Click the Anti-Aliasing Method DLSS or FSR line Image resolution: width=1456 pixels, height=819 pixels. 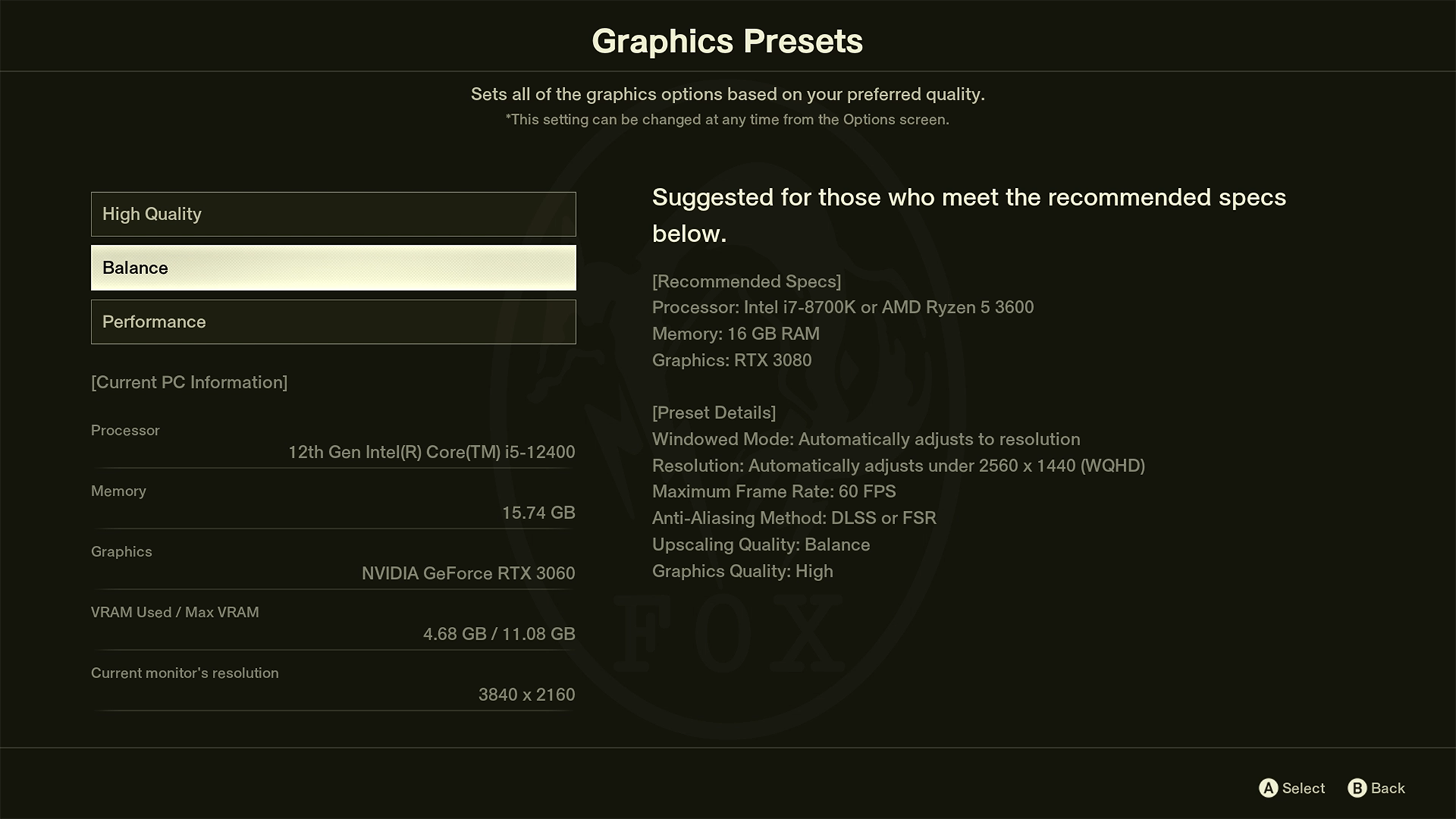coord(794,518)
